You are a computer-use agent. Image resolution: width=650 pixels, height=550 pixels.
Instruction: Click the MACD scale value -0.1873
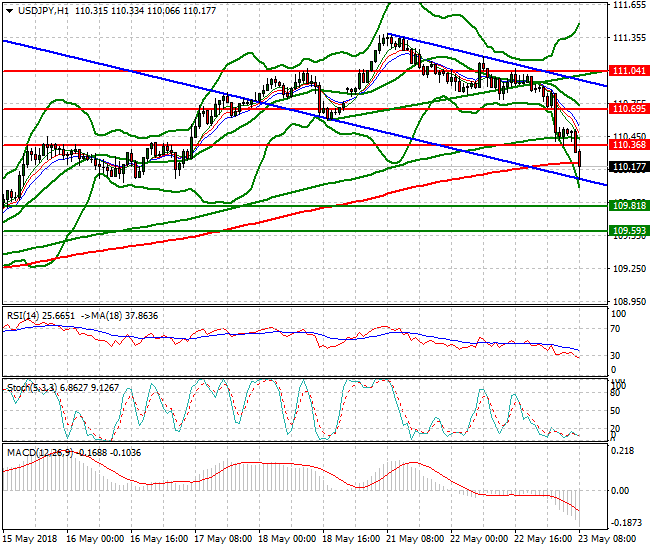click(628, 523)
